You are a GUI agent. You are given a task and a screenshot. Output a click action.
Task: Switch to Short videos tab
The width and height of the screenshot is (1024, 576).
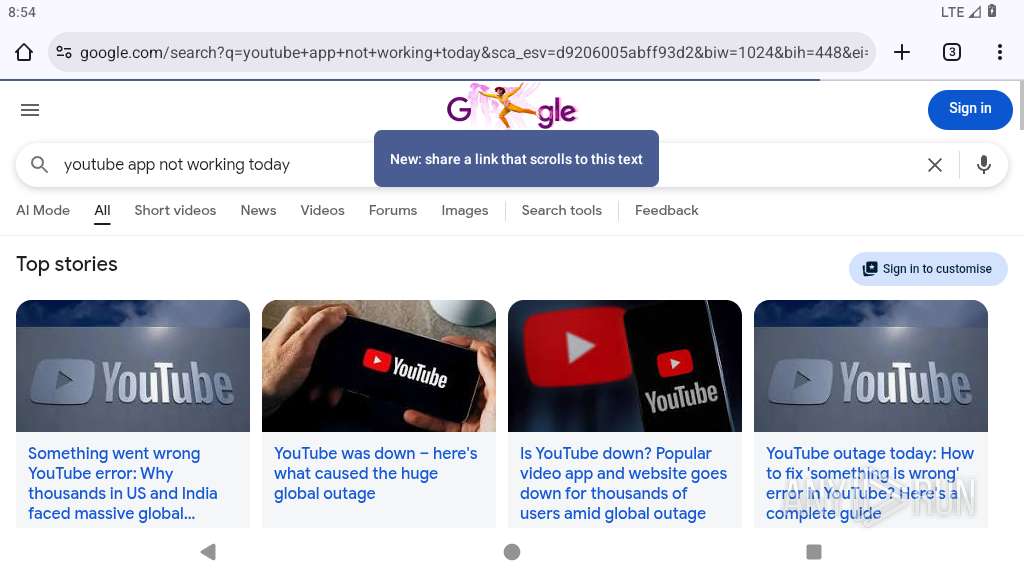click(175, 210)
